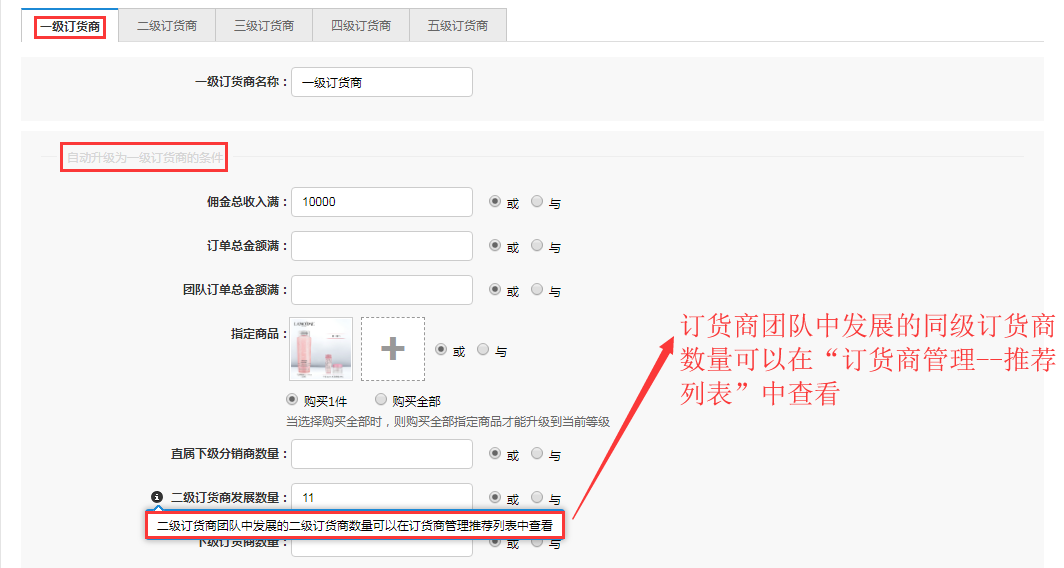
Task: Select the 购买全部 radio button
Action: click(381, 400)
